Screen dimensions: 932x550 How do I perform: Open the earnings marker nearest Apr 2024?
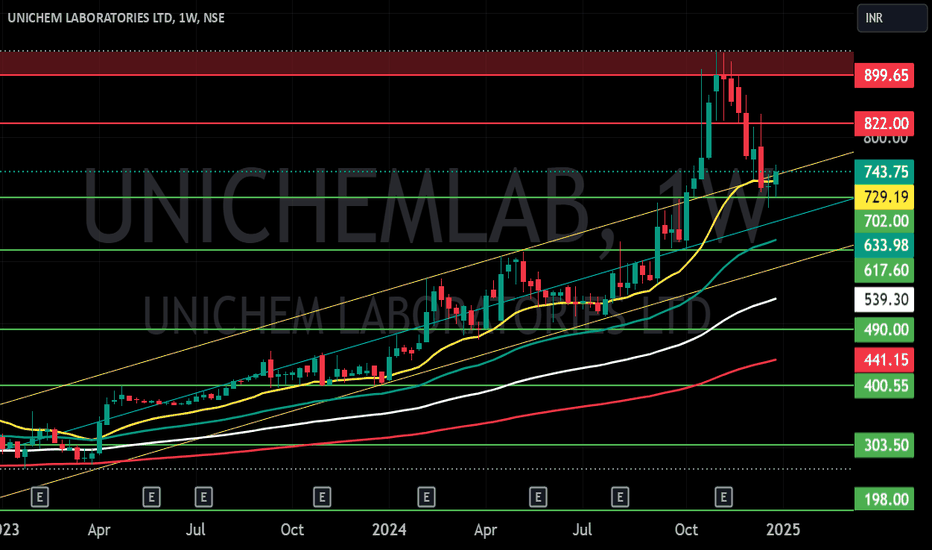tap(538, 496)
